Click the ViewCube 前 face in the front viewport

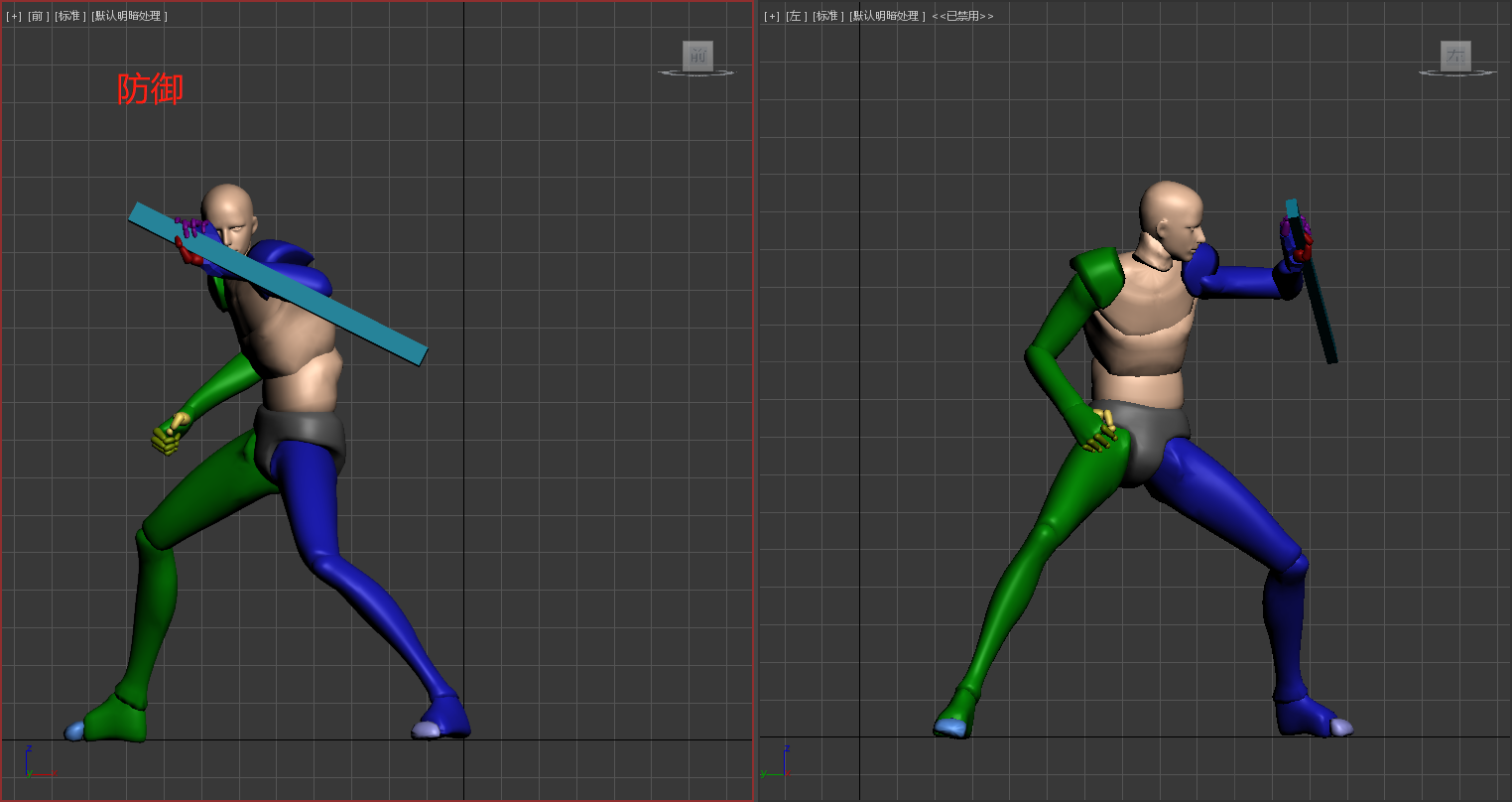tap(697, 56)
